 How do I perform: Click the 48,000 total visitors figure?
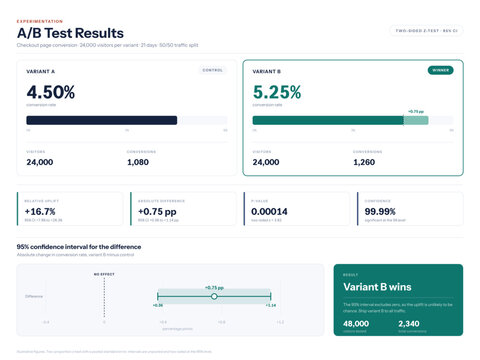(356, 324)
